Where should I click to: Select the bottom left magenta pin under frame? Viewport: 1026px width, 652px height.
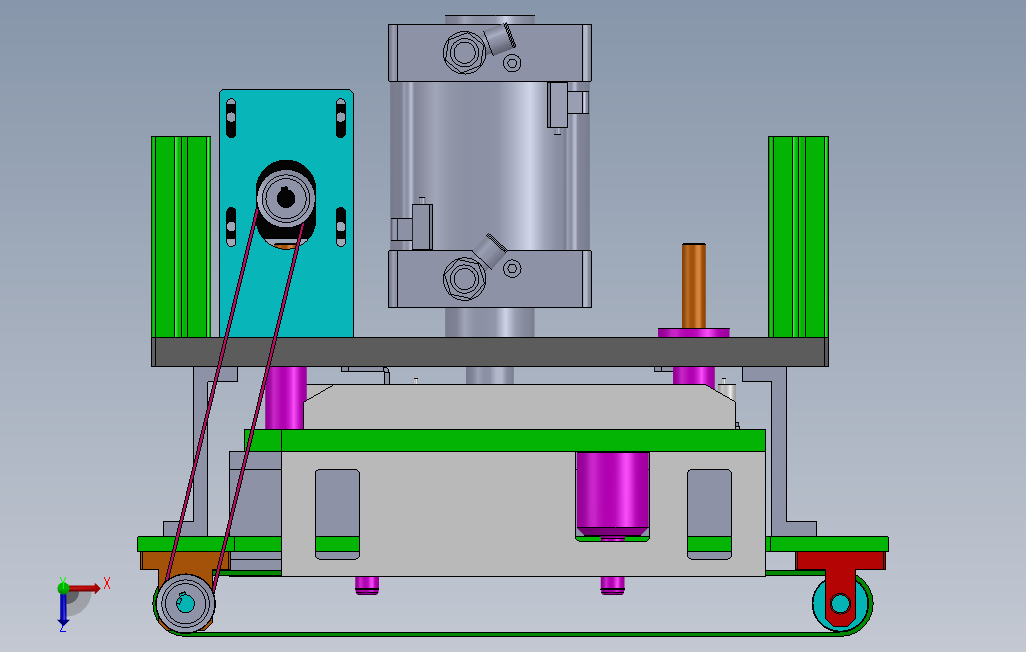(x=367, y=585)
